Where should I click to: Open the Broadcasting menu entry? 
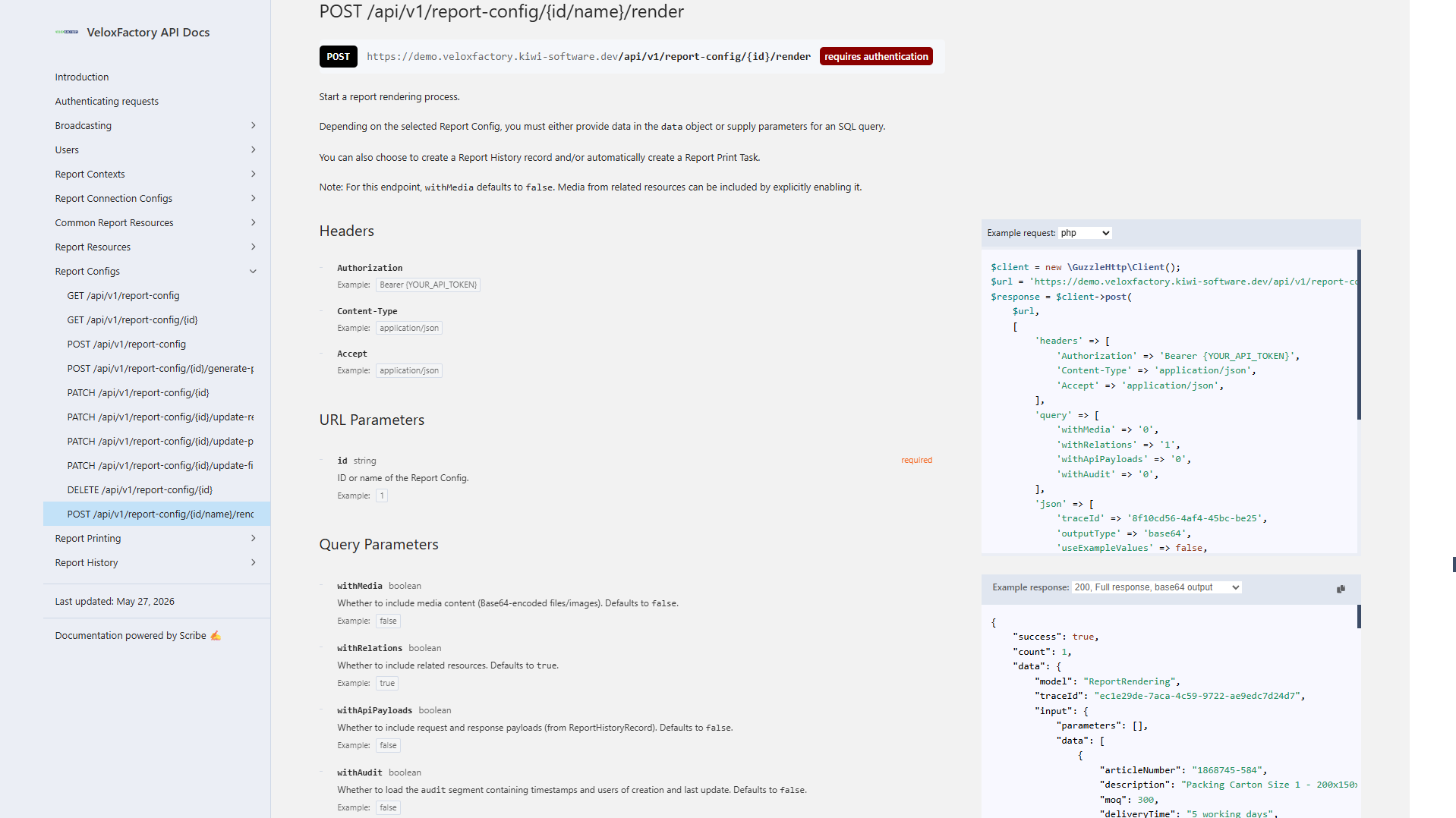pyautogui.click(x=84, y=125)
